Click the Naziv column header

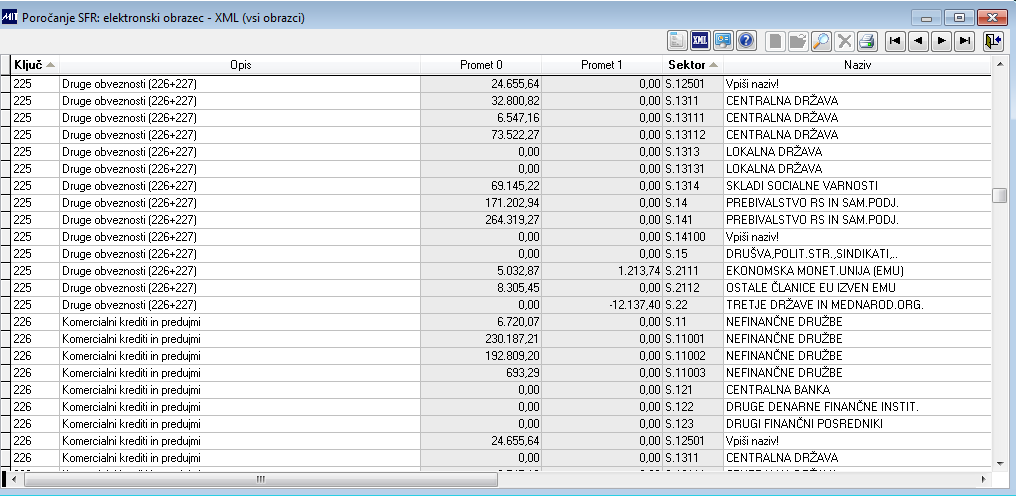[x=857, y=65]
